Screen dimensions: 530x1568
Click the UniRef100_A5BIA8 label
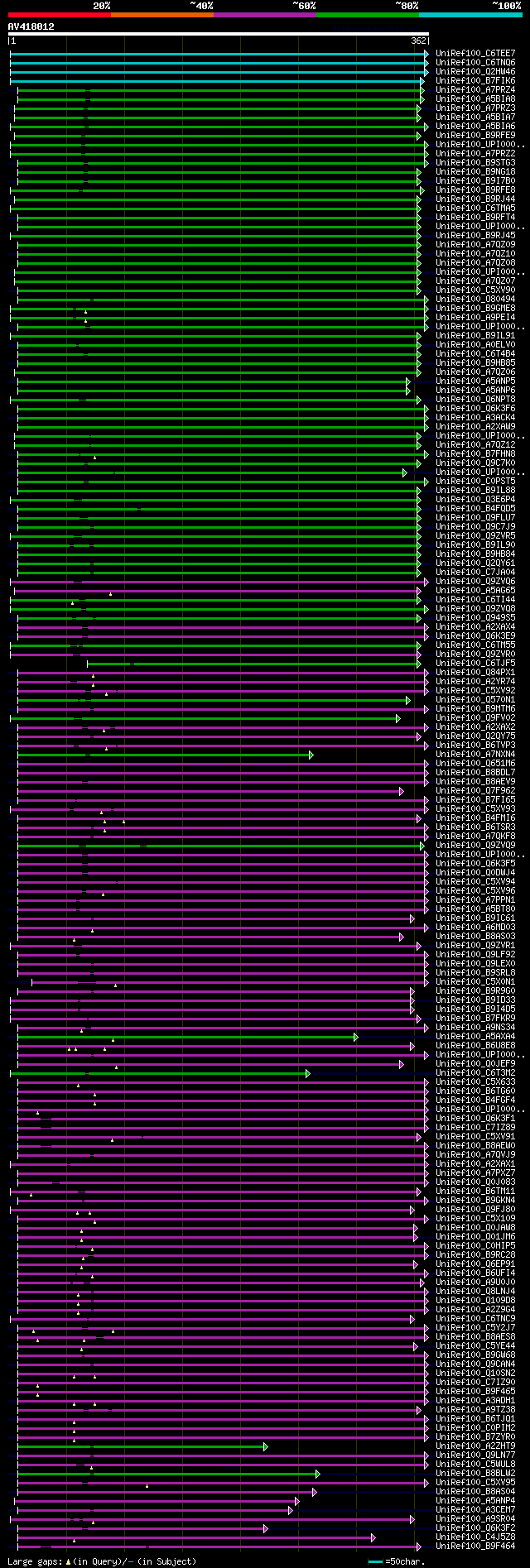pos(475,99)
